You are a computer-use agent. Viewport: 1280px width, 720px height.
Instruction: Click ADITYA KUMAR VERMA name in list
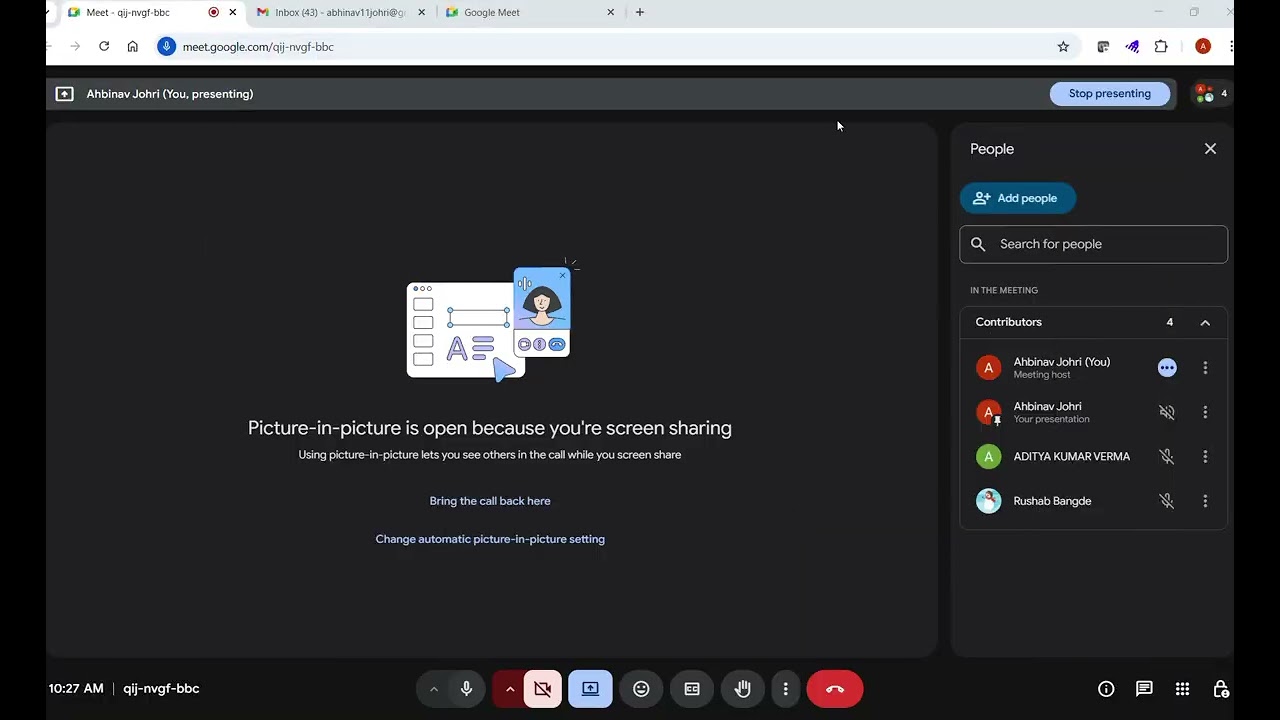click(1072, 457)
